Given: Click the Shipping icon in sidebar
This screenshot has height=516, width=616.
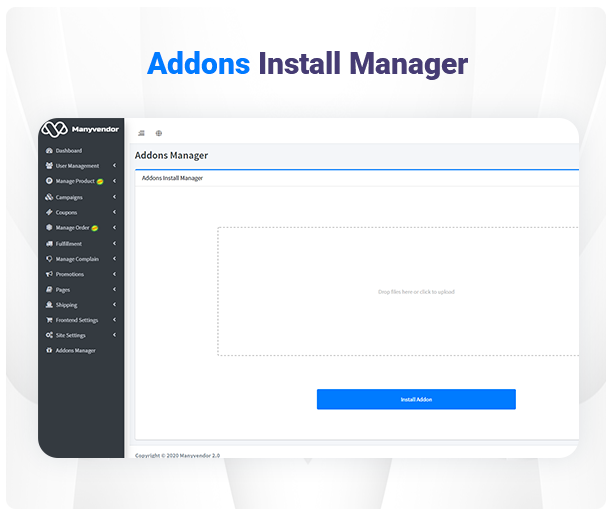Looking at the screenshot, I should click(49, 305).
